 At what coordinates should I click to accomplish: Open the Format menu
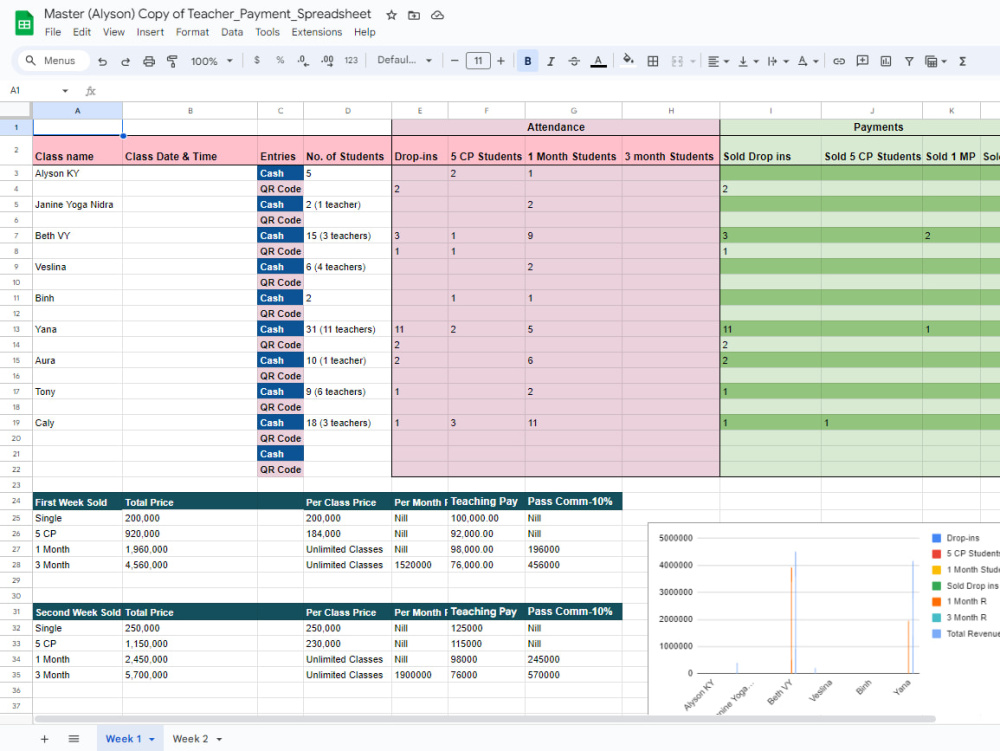pyautogui.click(x=192, y=32)
